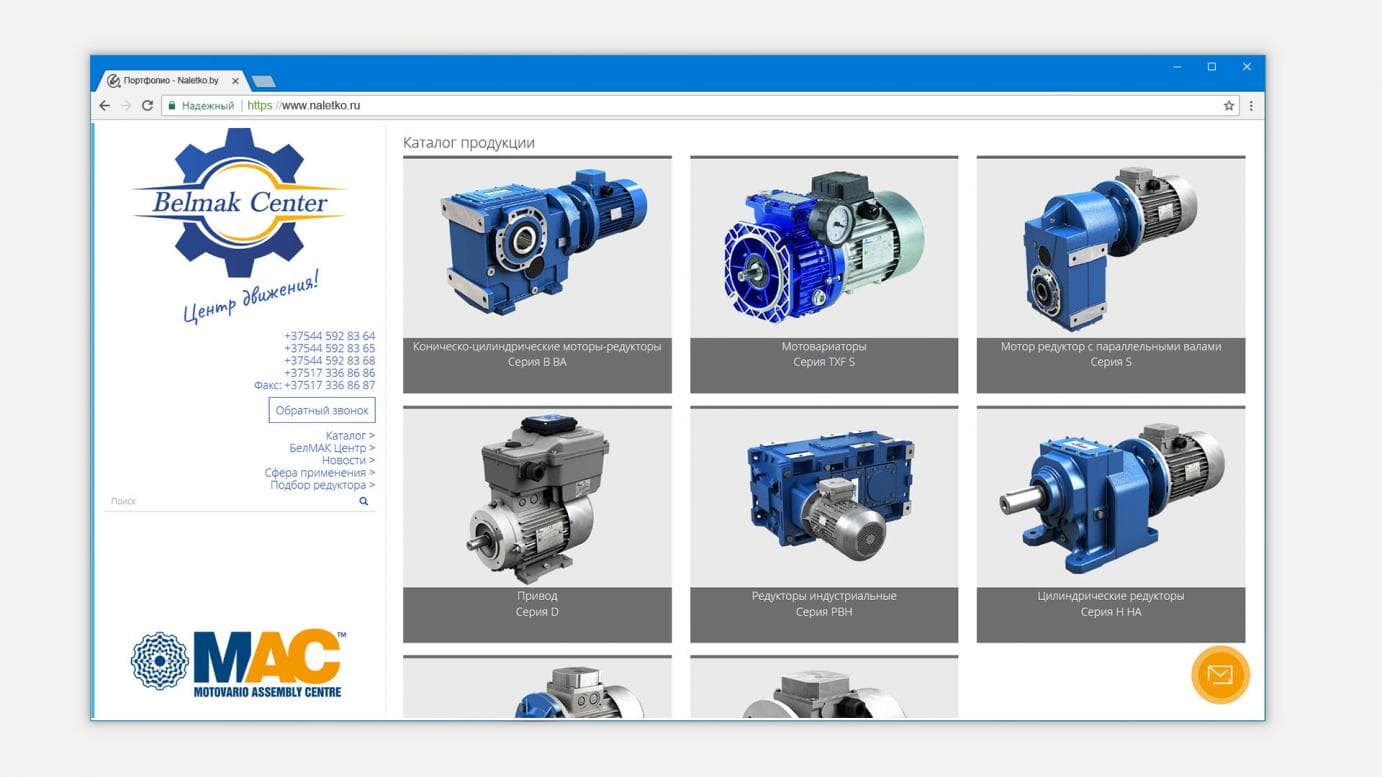The height and width of the screenshot is (777, 1382).
Task: Open the Серия B BA gear motor image
Action: 537,248
